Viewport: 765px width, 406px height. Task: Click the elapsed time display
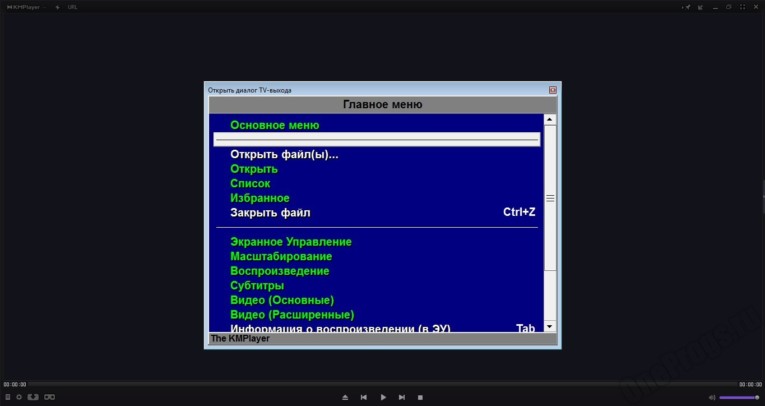pyautogui.click(x=15, y=385)
